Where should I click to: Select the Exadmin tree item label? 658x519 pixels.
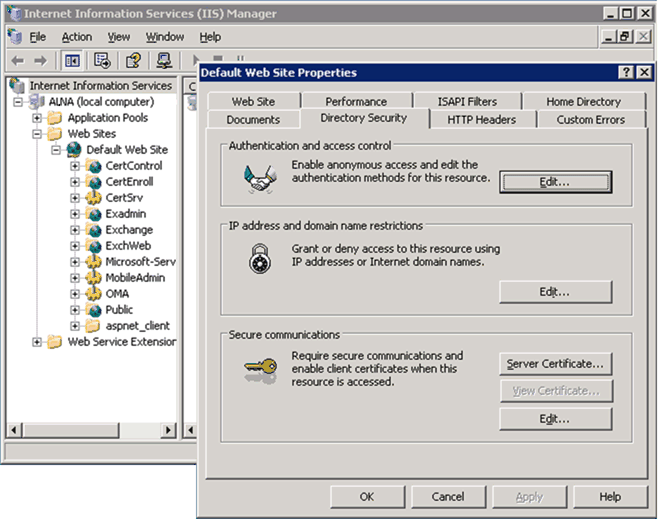click(x=125, y=214)
